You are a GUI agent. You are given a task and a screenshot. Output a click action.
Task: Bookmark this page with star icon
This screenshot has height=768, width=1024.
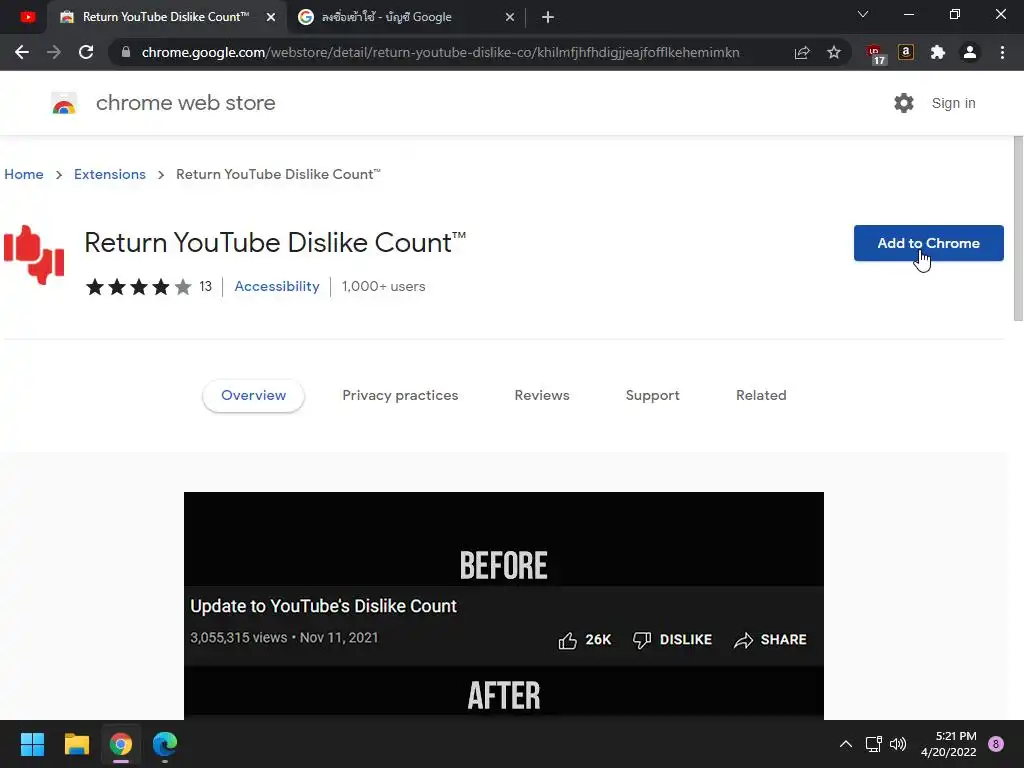coord(834,52)
